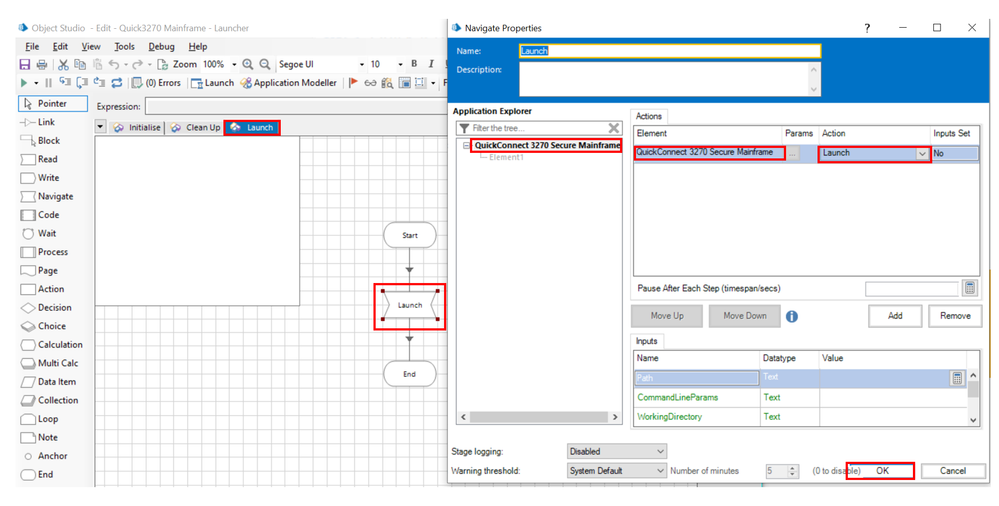Select the Decision stage tool

click(54, 308)
